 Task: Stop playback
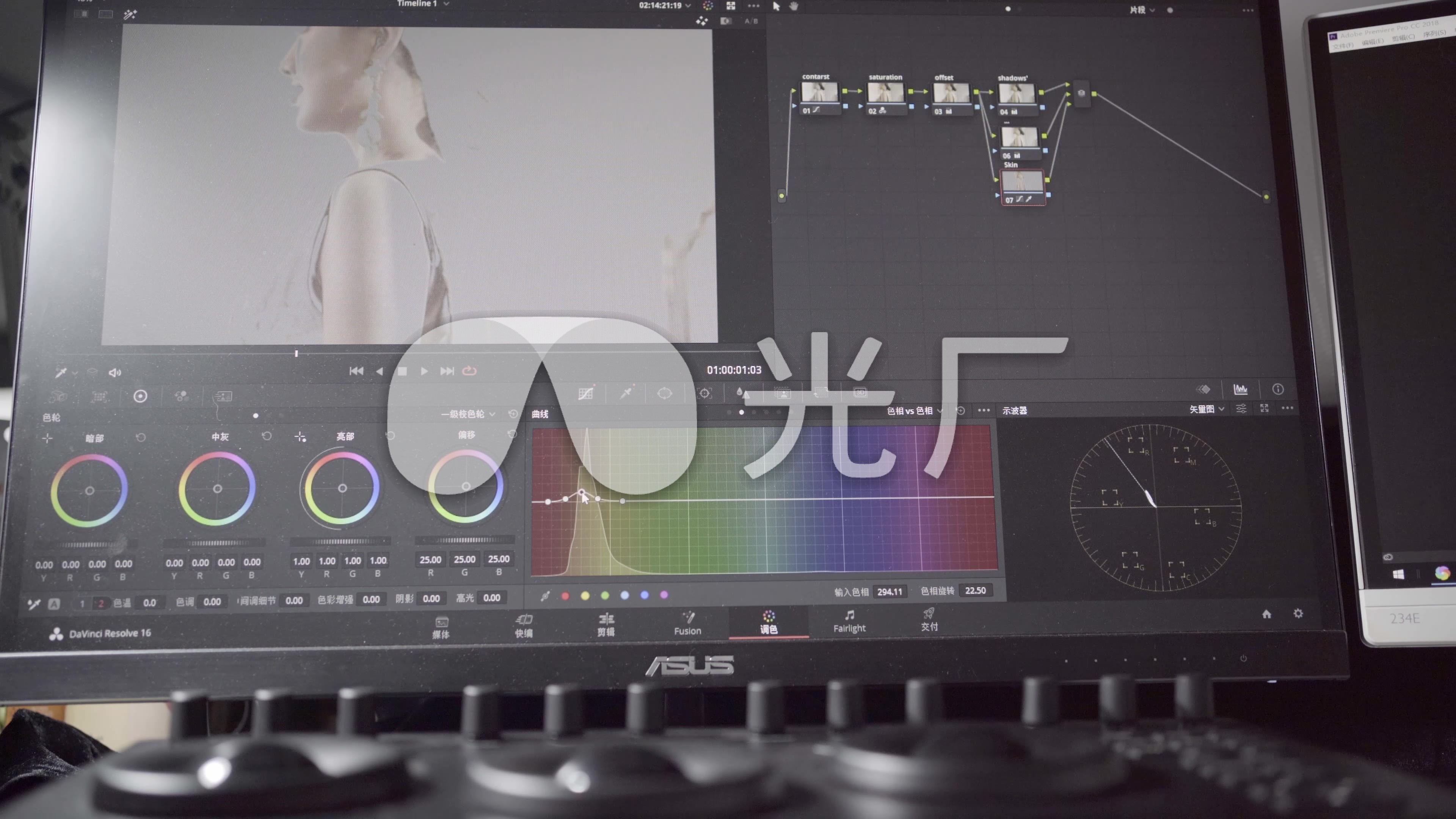(402, 371)
